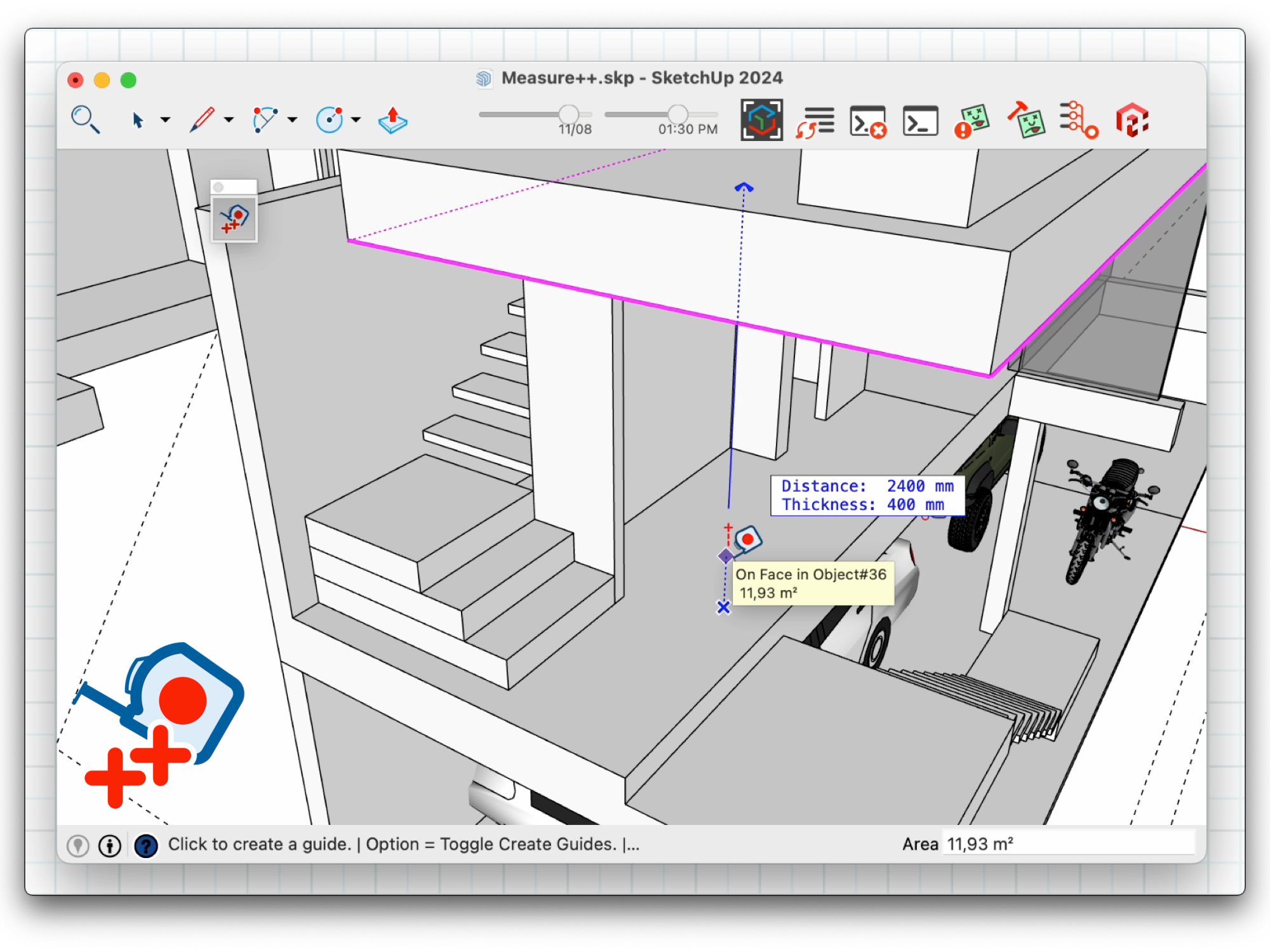Open the Circle tool dropdown arrow
This screenshot has width=1270, height=952.
(x=356, y=119)
